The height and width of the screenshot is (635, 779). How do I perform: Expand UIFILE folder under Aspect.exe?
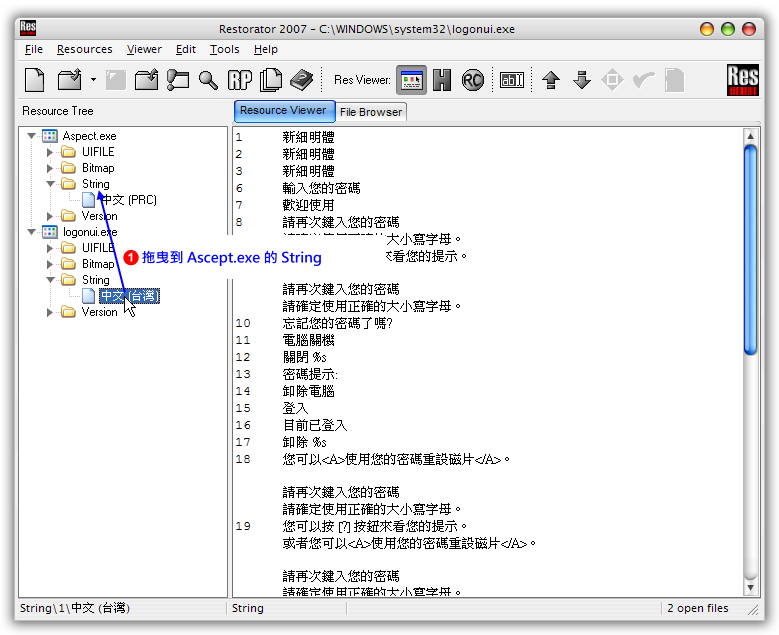pyautogui.click(x=50, y=152)
